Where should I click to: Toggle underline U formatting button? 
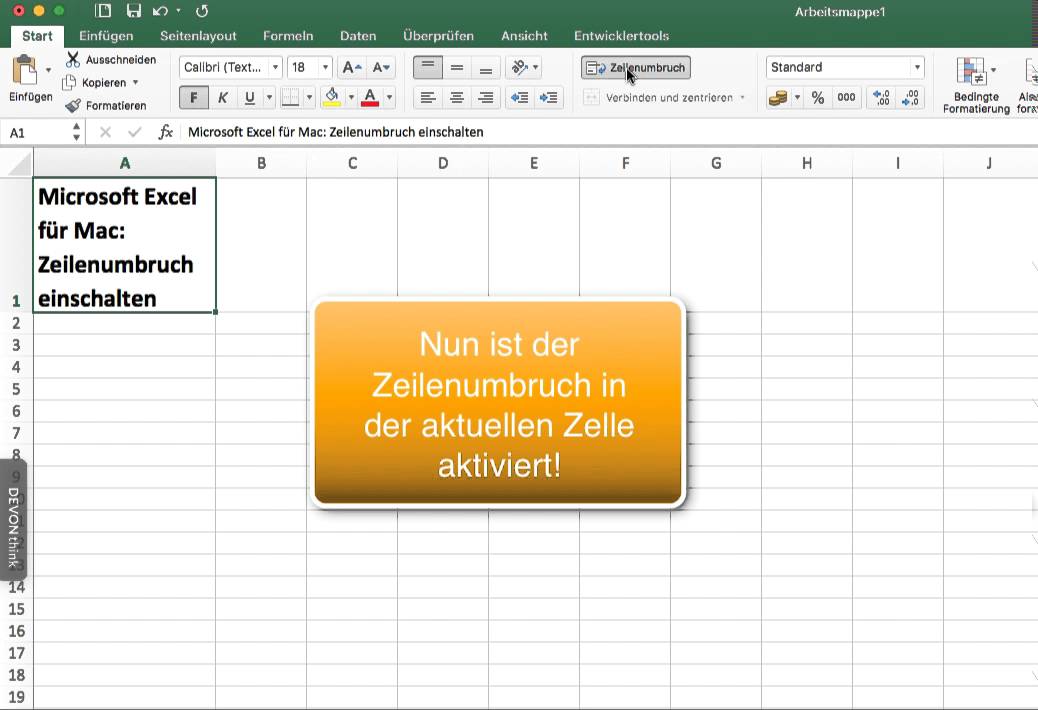250,98
